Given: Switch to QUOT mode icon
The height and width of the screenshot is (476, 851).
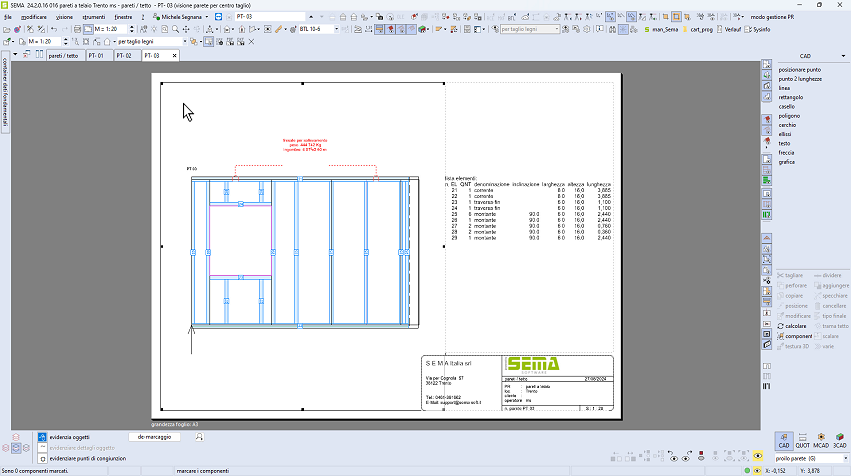Looking at the screenshot, I should pyautogui.click(x=803, y=441).
